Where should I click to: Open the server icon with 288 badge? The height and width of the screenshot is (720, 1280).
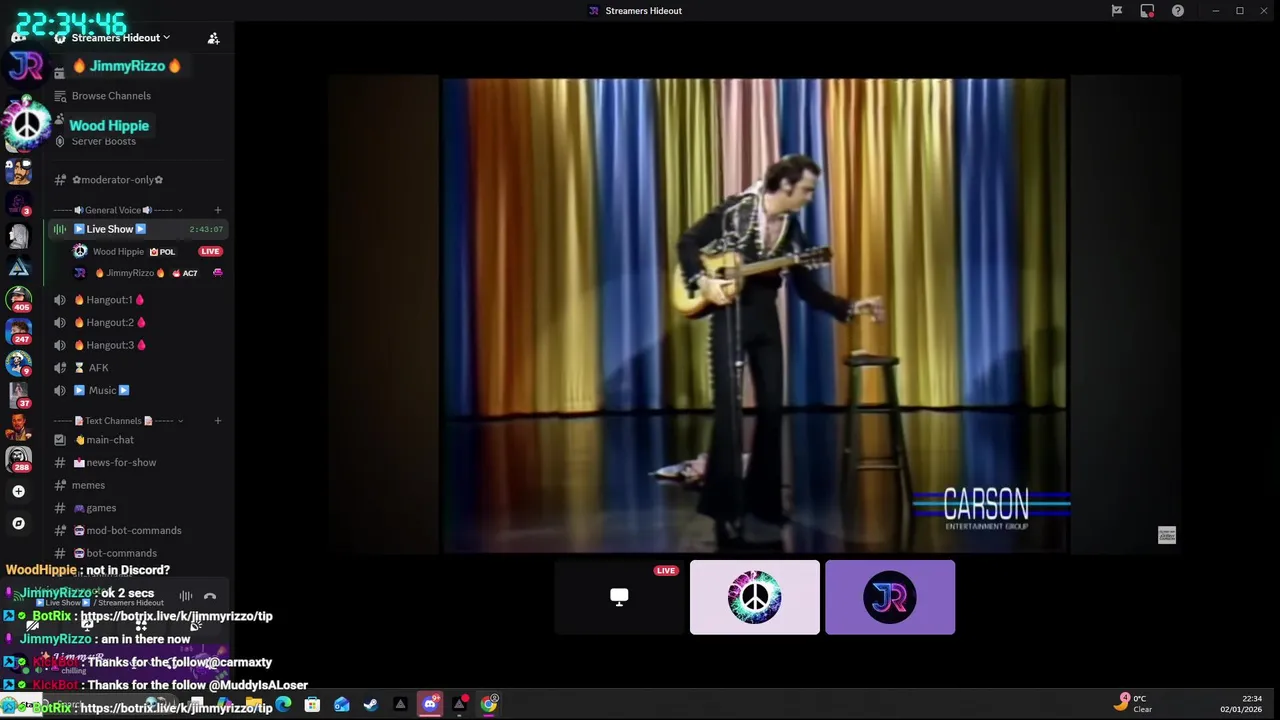click(19, 458)
